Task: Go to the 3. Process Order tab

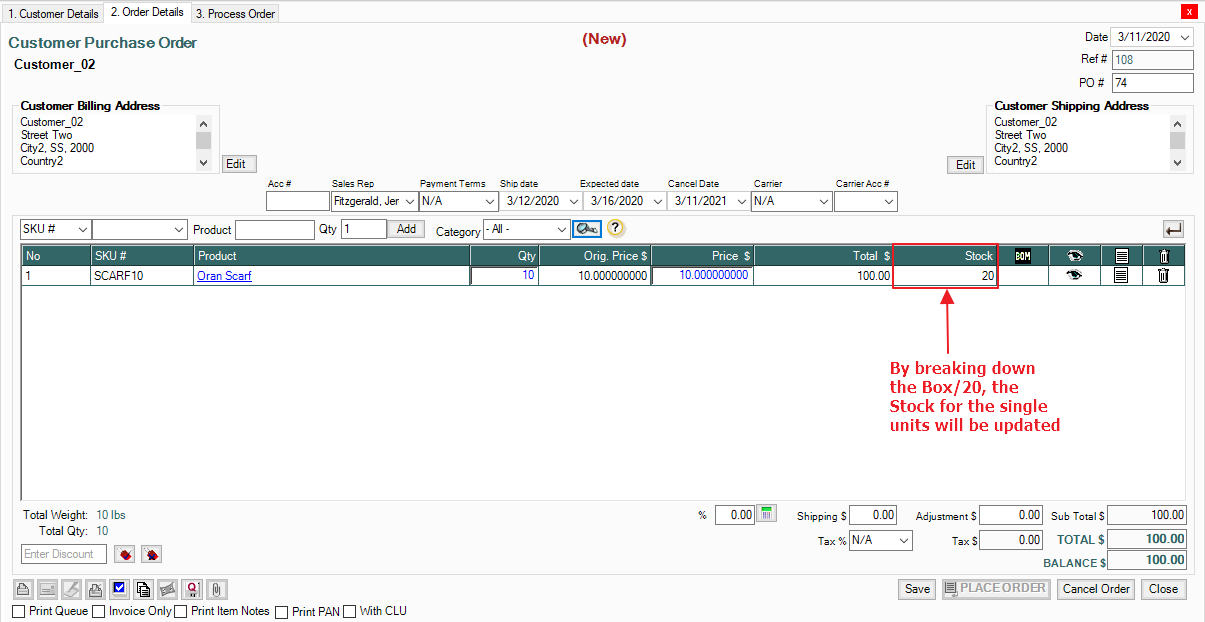Action: tap(236, 14)
